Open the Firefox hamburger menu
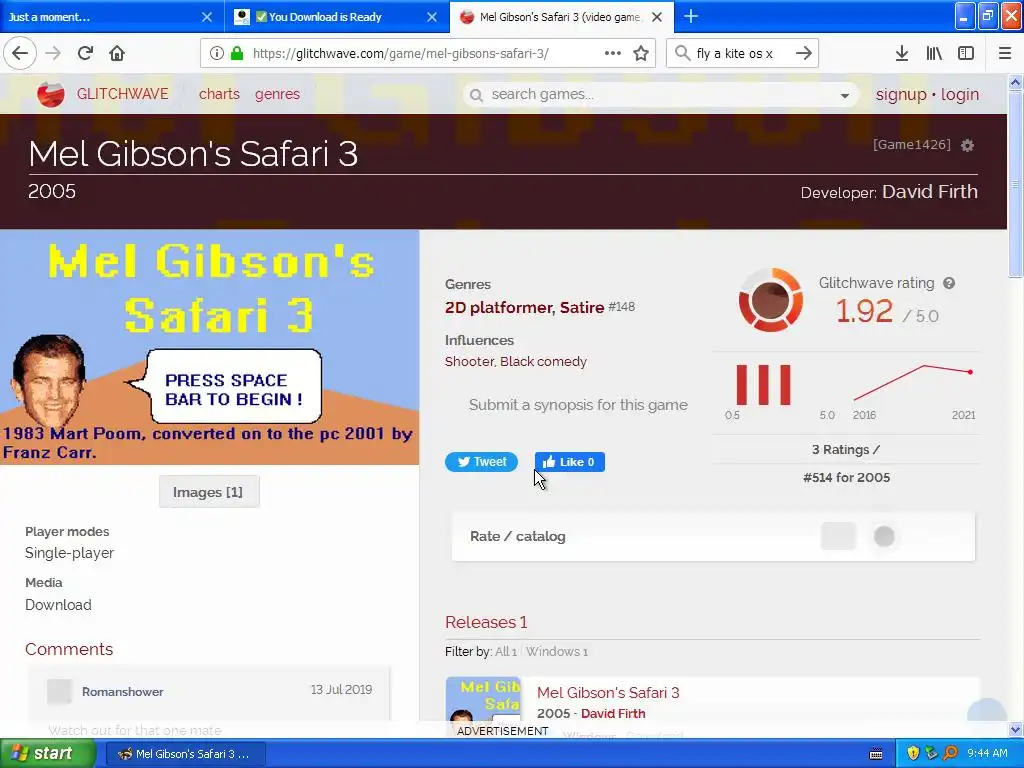This screenshot has height=768, width=1024. point(1005,53)
